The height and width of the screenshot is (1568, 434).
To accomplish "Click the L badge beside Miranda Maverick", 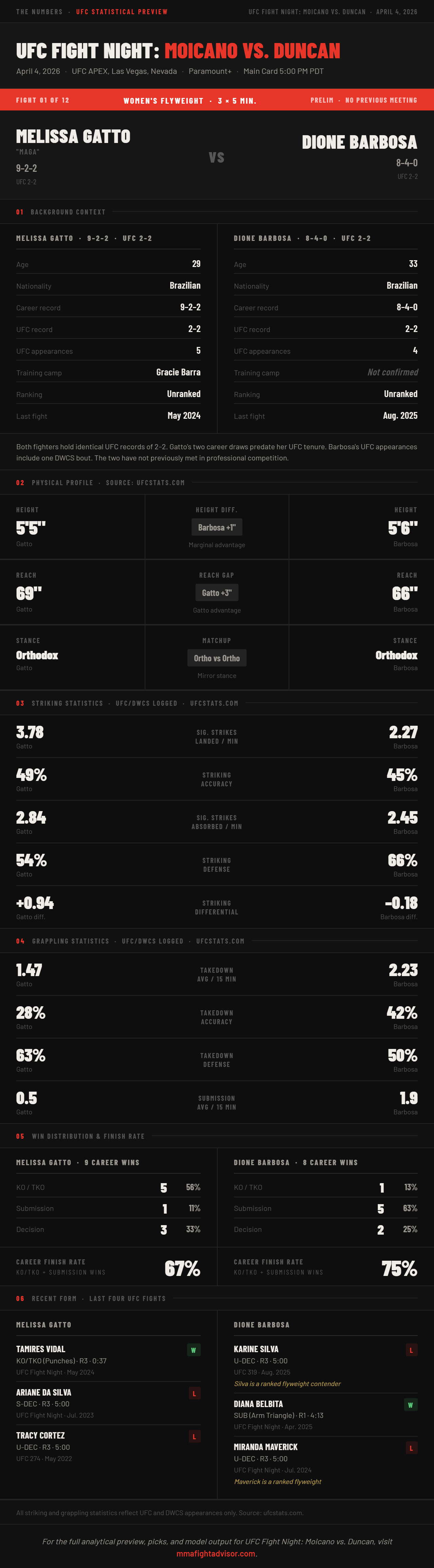I will click(x=411, y=1447).
